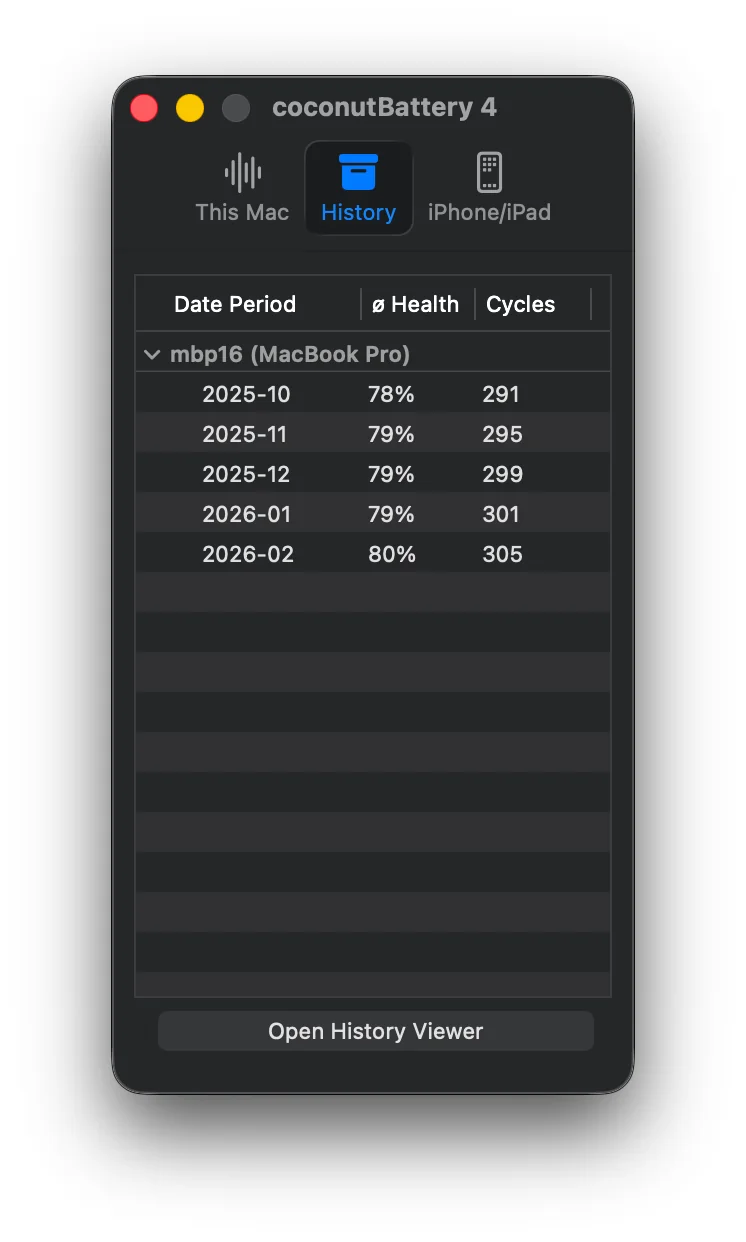
Task: Click the This Mac tab label
Action: [x=242, y=212]
